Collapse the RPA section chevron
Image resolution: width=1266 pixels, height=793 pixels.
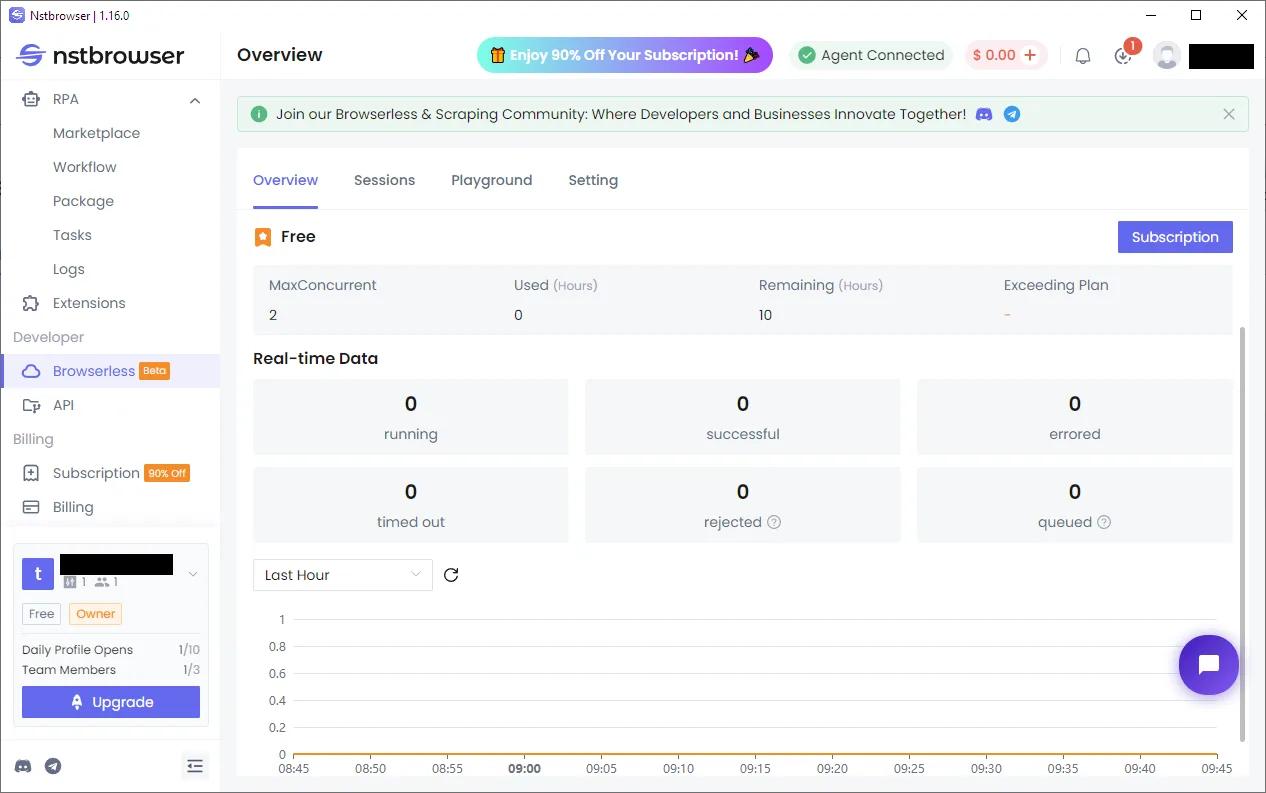point(195,100)
